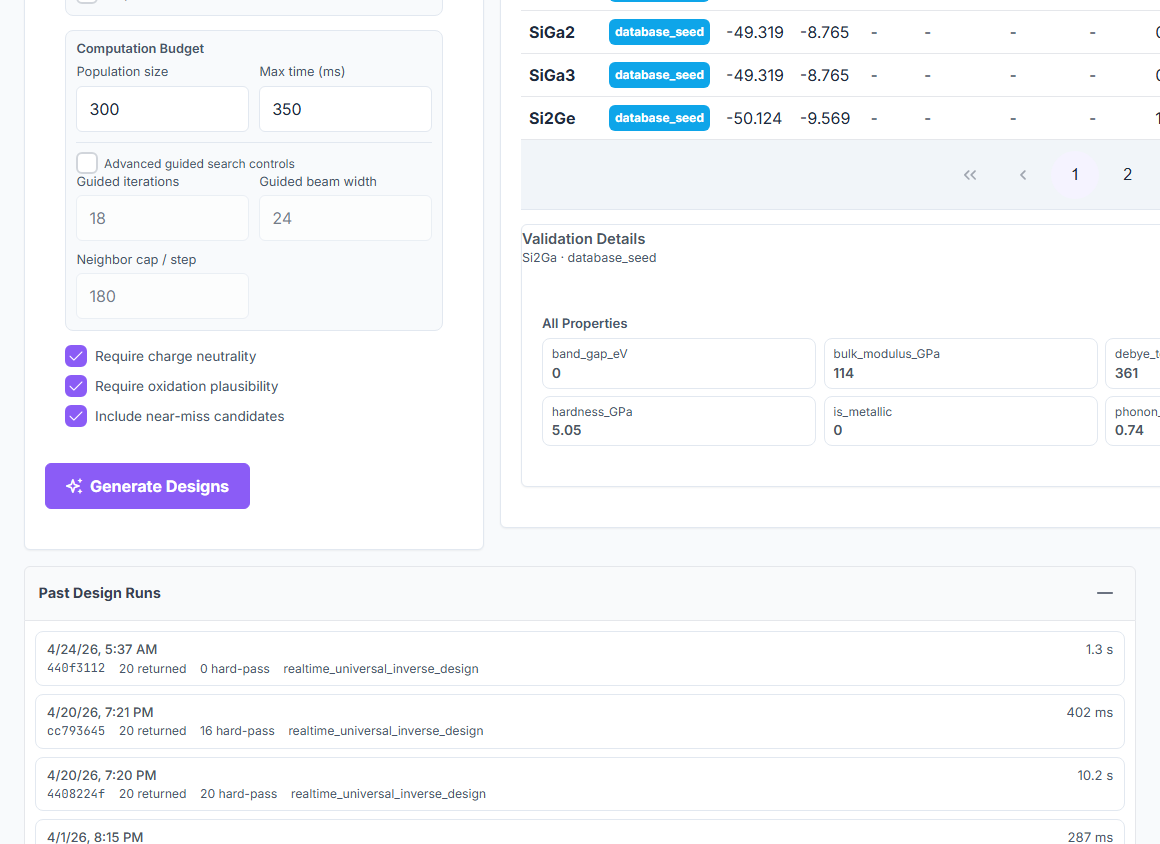Click the 16 hard-pass label
Viewport: 1160px width, 844px height.
[237, 731]
